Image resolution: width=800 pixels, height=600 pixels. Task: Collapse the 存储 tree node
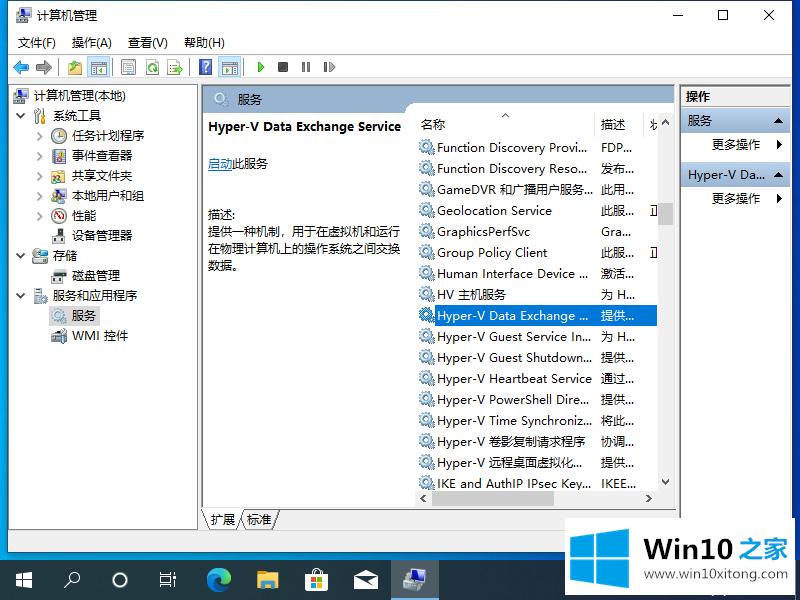coord(20,256)
